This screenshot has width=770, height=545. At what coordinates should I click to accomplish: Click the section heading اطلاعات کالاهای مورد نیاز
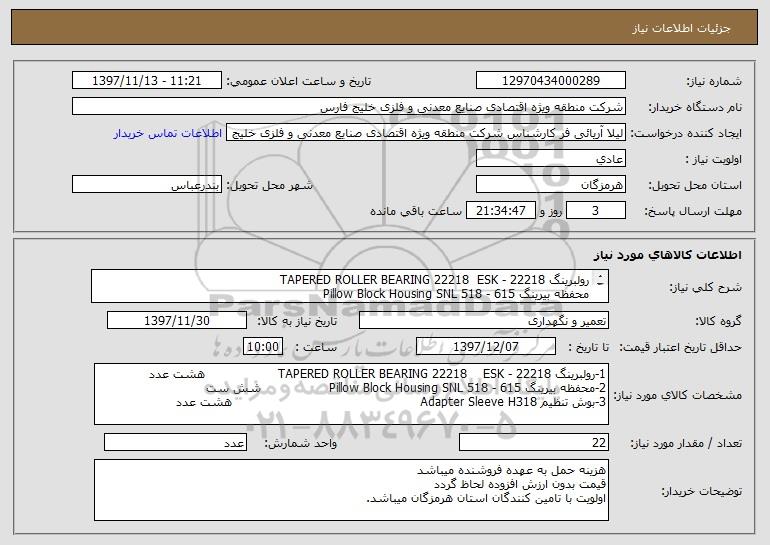pos(667,255)
